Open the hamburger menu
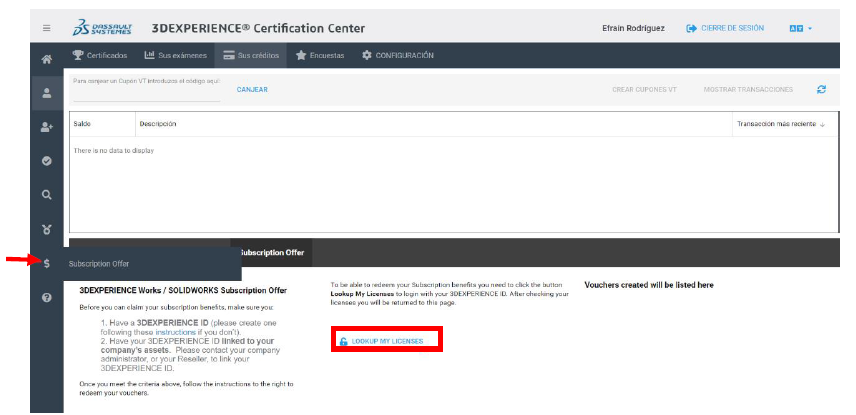This screenshot has width=856, height=415. 47,28
